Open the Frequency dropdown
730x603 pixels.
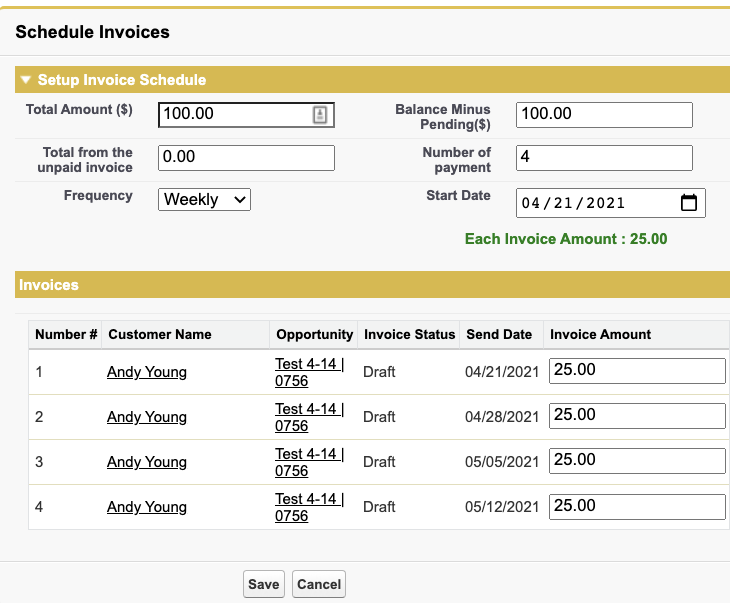point(204,200)
